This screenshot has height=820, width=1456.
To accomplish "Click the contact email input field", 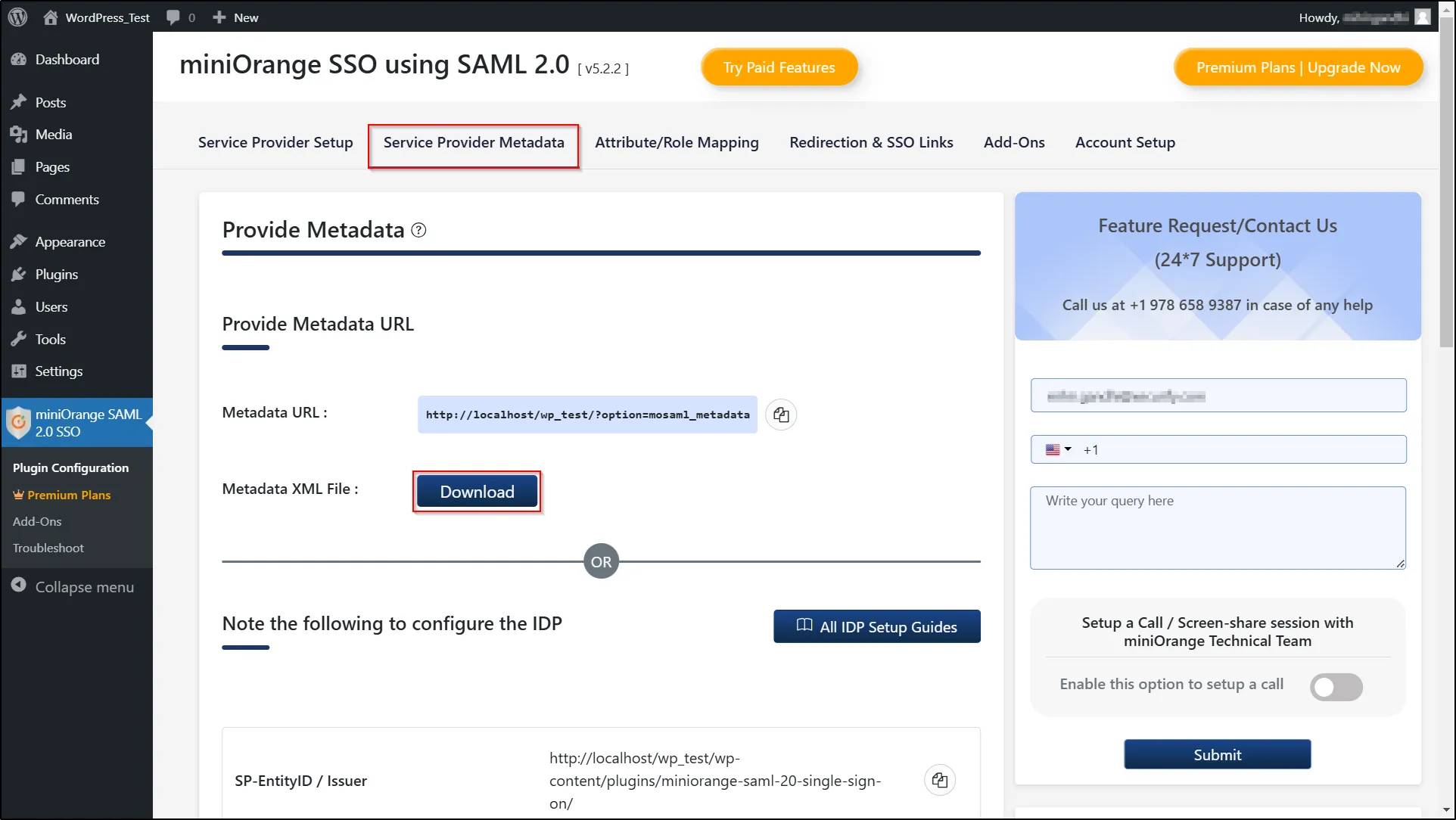I will click(1218, 396).
